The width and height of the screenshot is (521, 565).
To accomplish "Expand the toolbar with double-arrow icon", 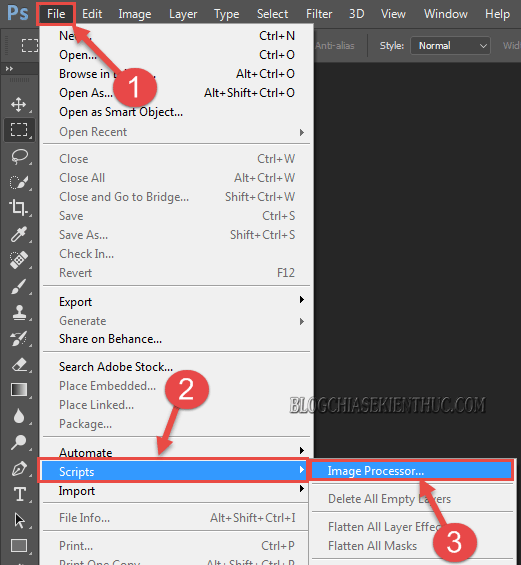I will pos(9,68).
